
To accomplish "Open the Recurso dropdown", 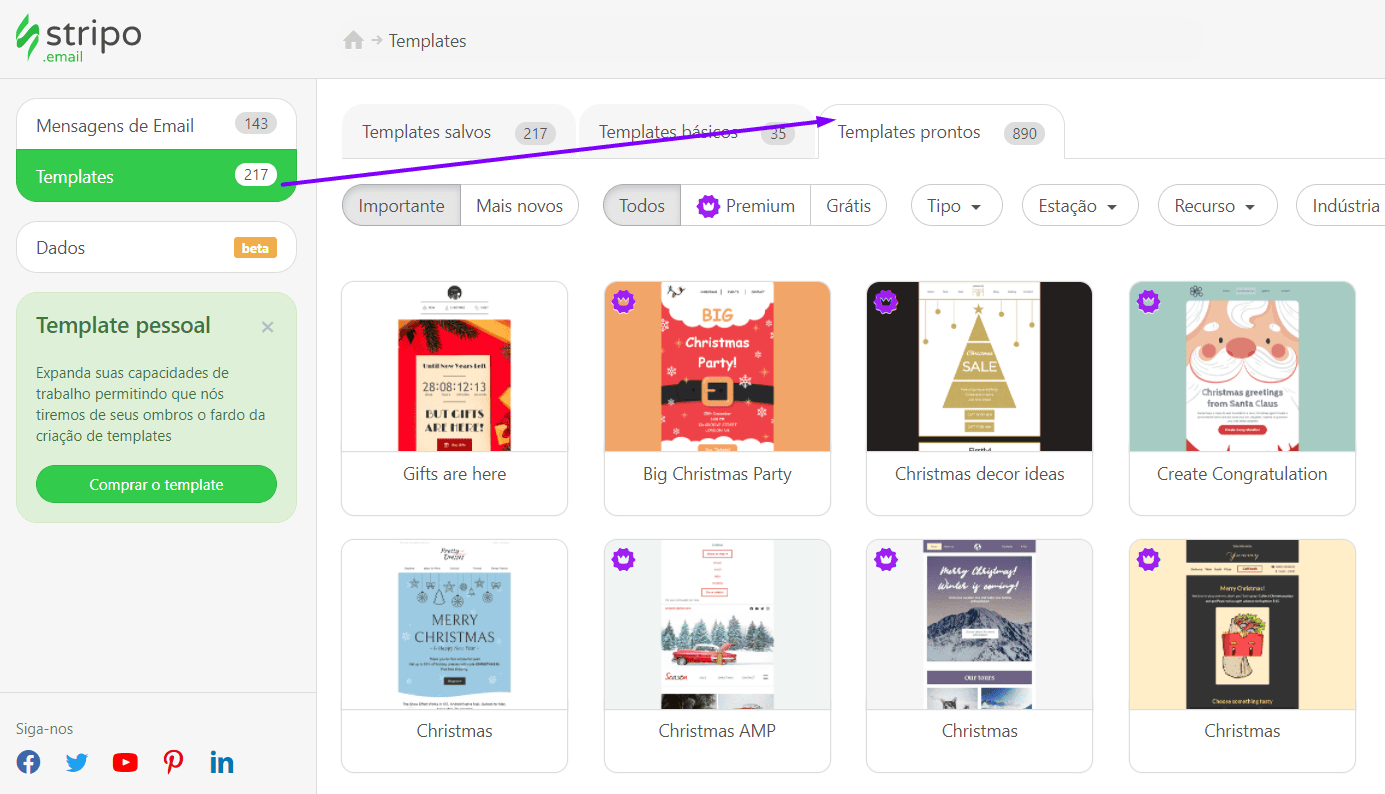I will (1217, 205).
